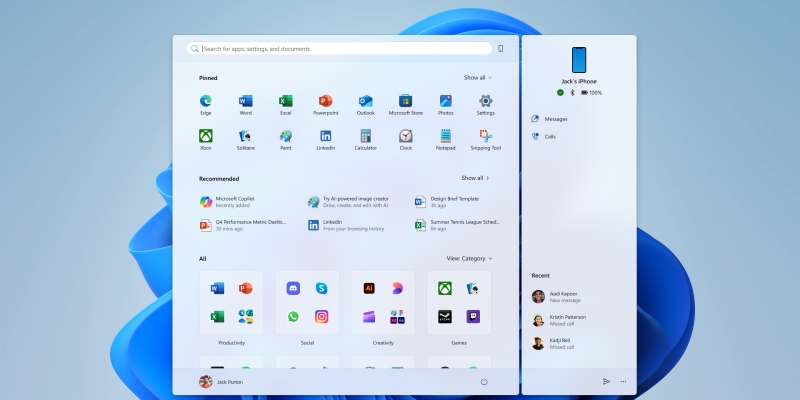Open more options ellipsis in phone panel
Image resolution: width=800 pixels, height=400 pixels.
[623, 381]
